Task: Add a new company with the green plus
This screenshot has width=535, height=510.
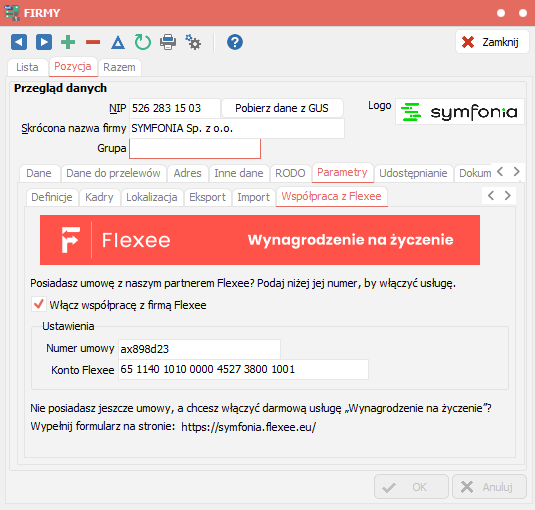Action: [x=68, y=42]
